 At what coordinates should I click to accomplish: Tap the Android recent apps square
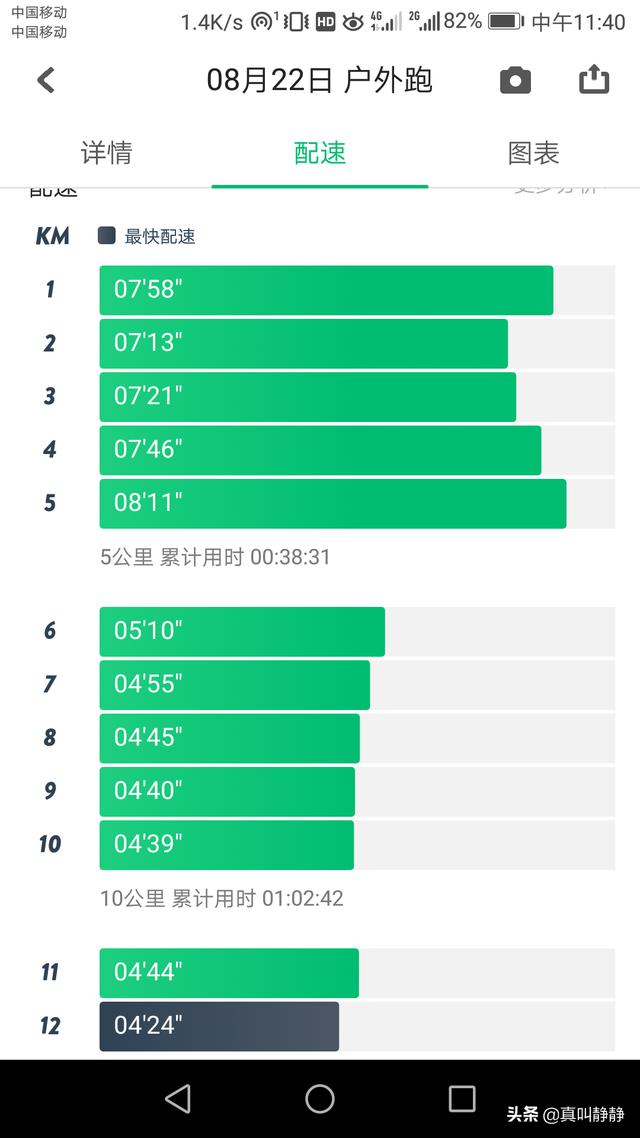coord(461,1098)
